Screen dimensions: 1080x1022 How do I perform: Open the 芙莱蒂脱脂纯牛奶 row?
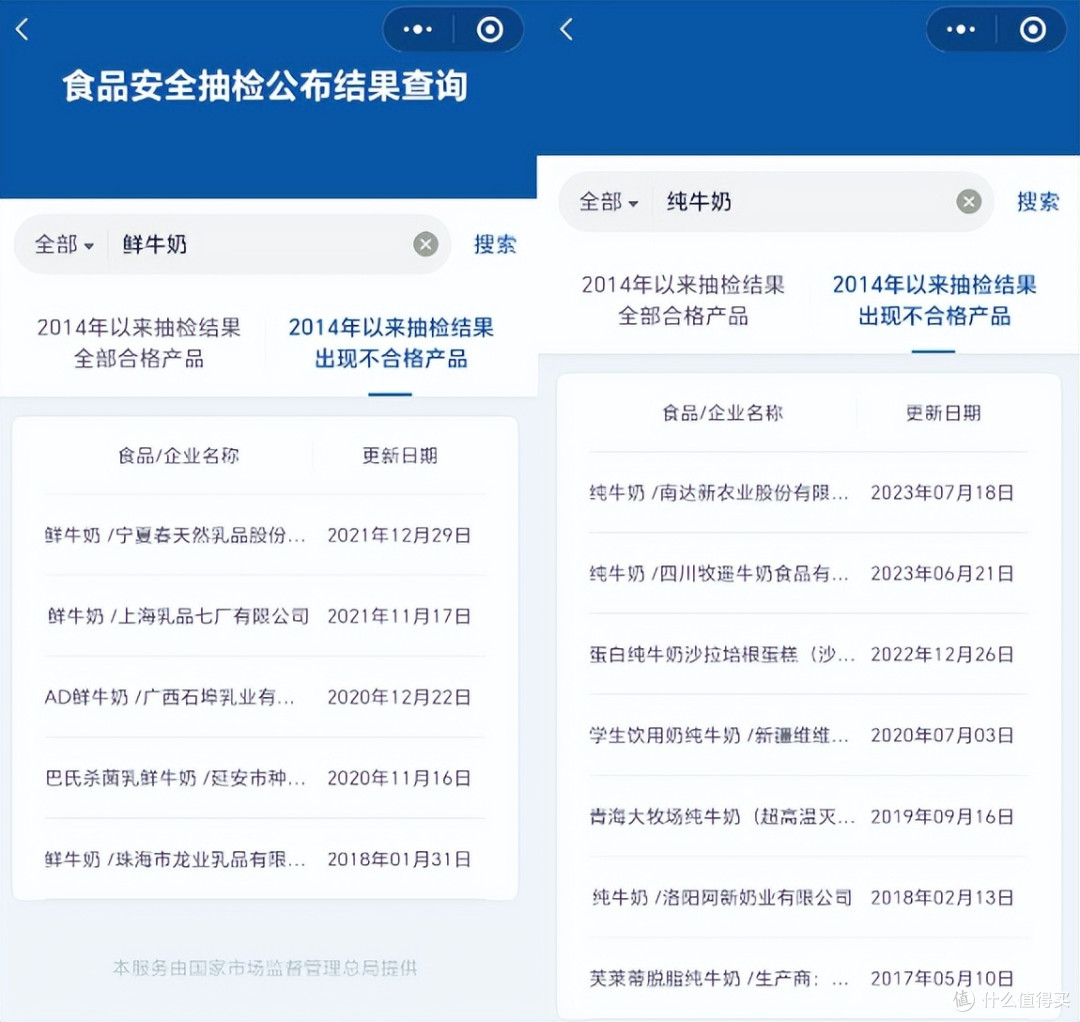coord(808,979)
